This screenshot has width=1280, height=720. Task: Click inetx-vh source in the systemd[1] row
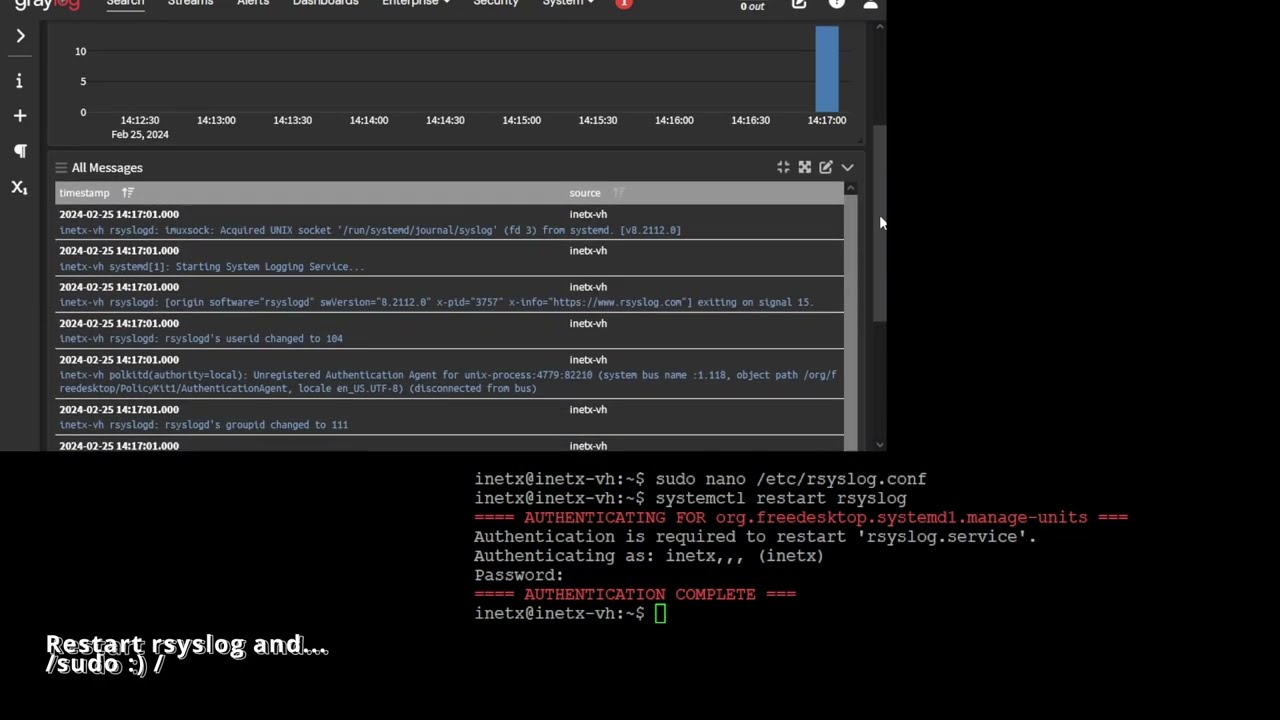click(x=588, y=251)
